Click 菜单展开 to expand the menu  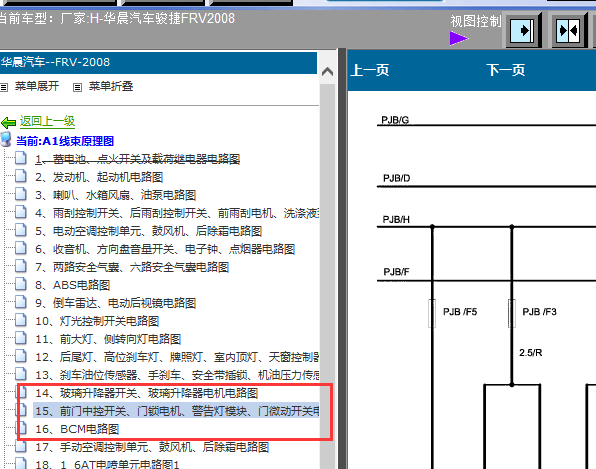point(36,86)
